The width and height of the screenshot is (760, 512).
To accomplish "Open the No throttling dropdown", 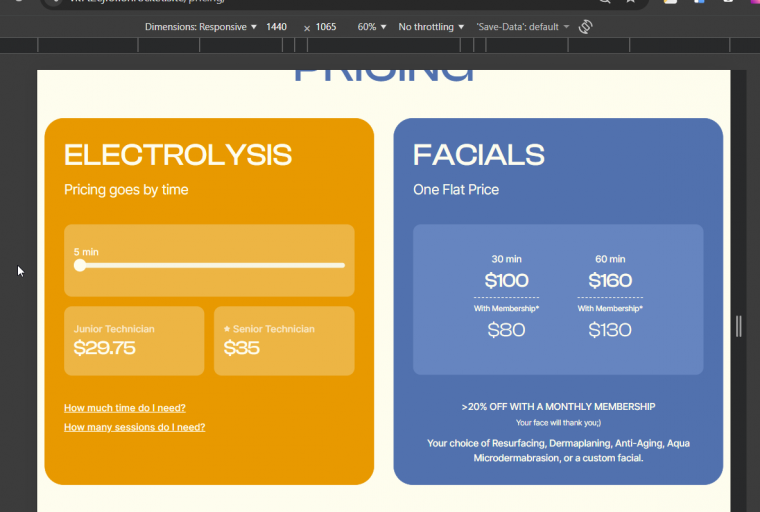I will pyautogui.click(x=431, y=27).
